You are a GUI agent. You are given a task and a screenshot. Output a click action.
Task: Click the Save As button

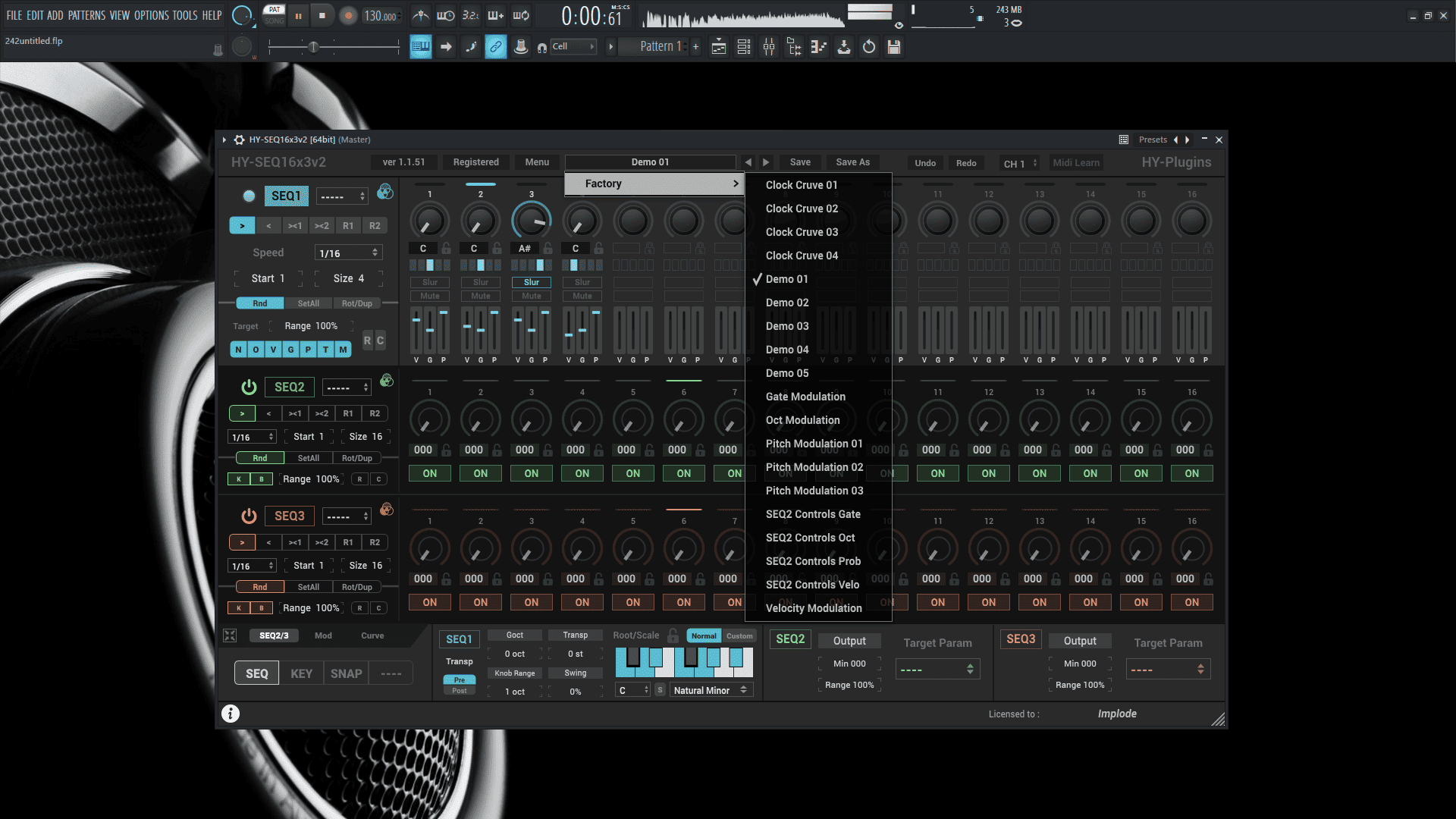click(852, 162)
